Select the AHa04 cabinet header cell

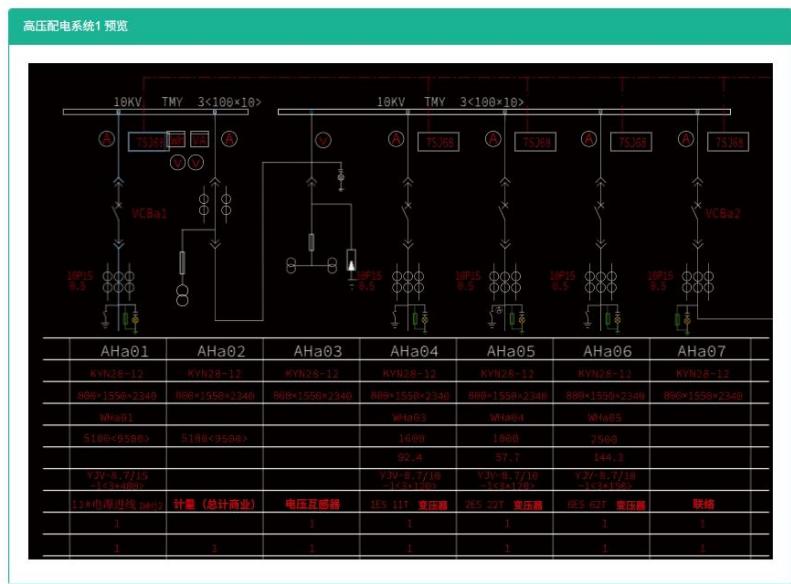pyautogui.click(x=414, y=351)
